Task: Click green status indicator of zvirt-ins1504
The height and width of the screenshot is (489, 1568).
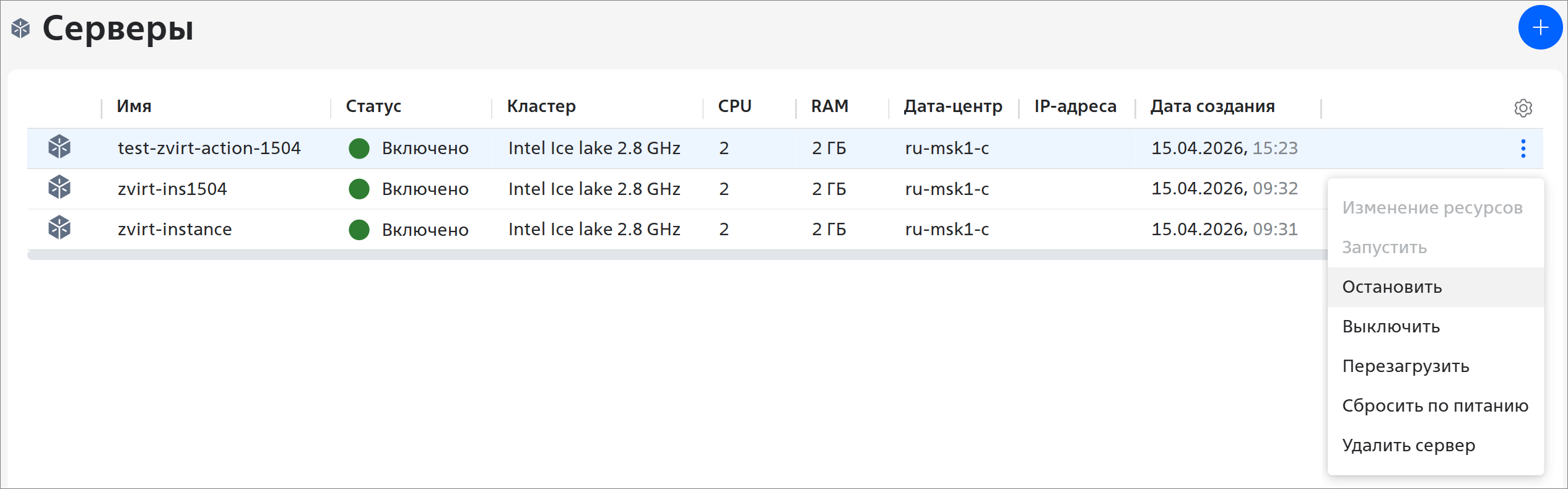Action: pyautogui.click(x=359, y=189)
